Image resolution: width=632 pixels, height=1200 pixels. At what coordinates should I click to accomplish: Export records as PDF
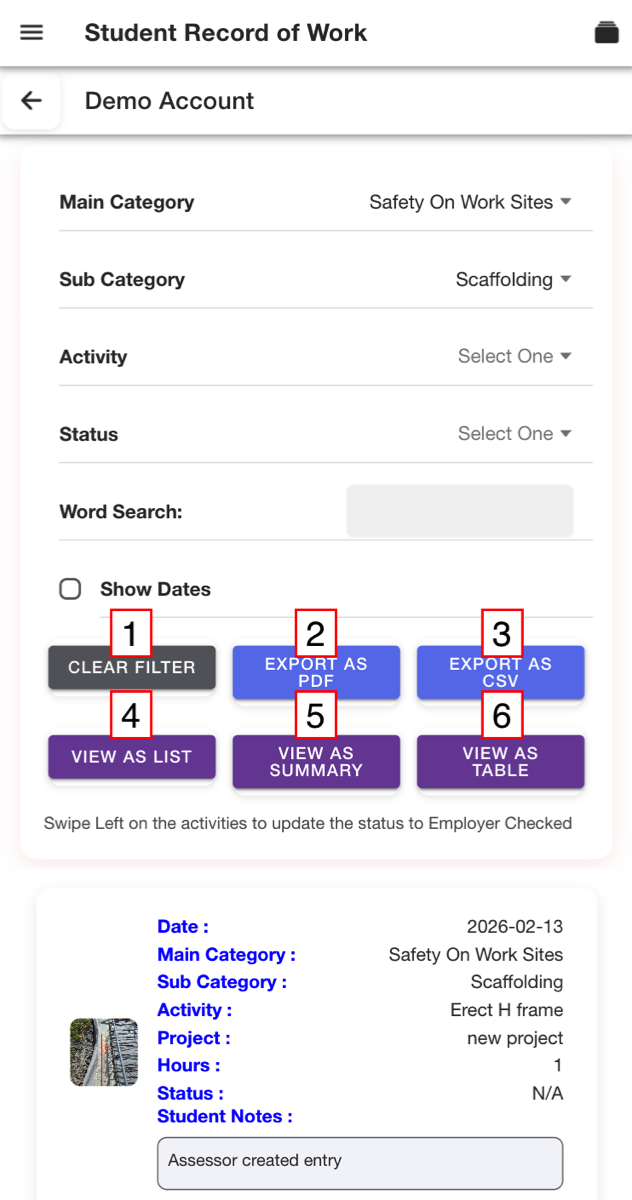coord(316,672)
